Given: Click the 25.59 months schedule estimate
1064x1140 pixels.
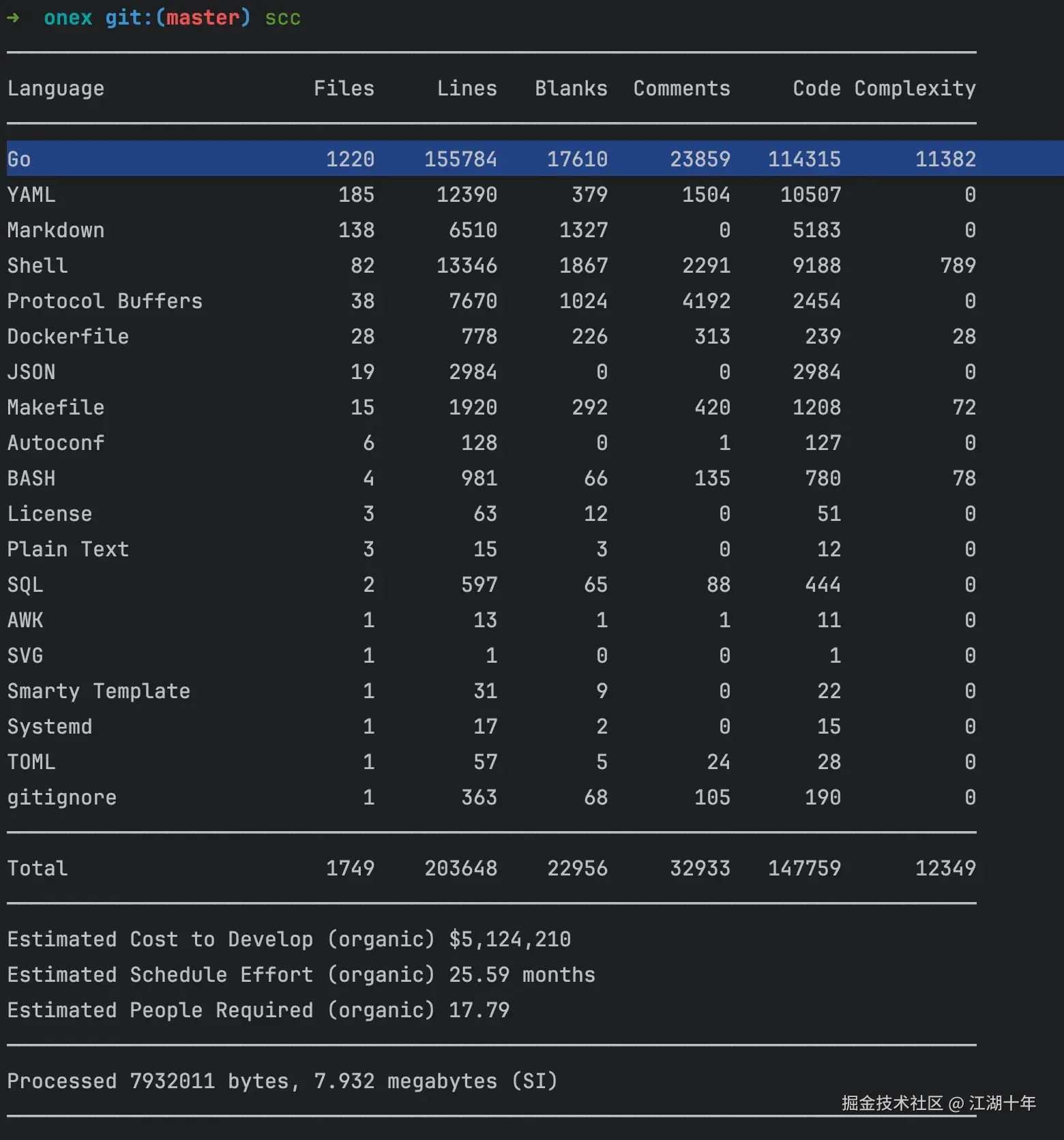Looking at the screenshot, I should [522, 975].
